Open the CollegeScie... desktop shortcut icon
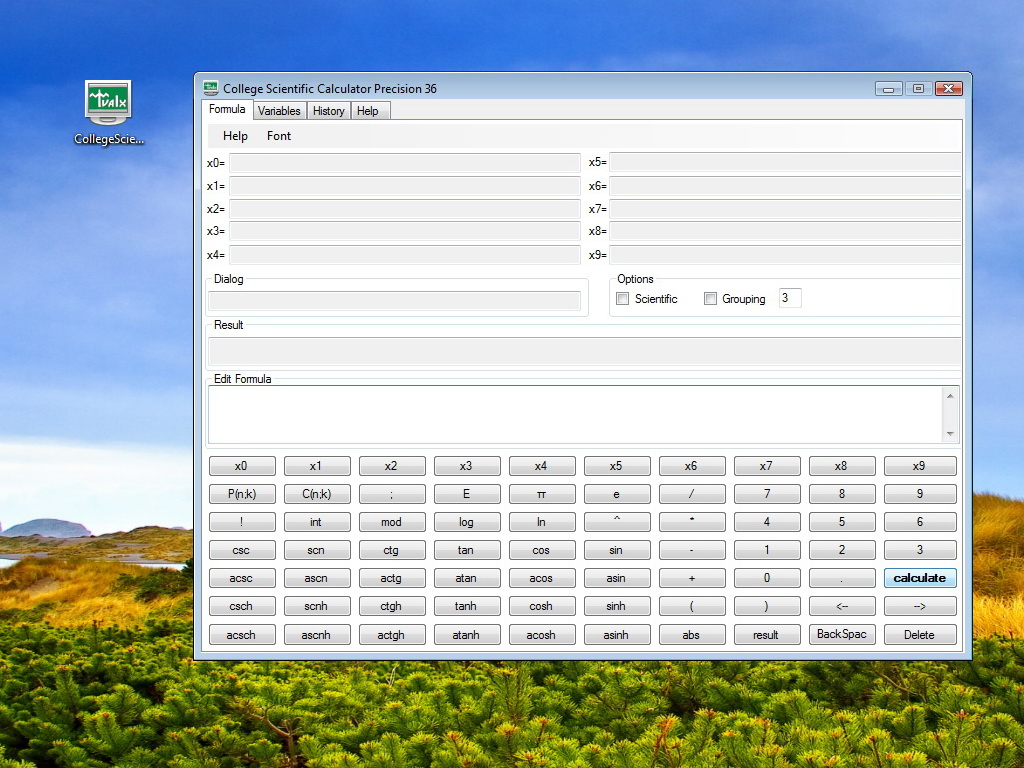Image resolution: width=1024 pixels, height=768 pixels. click(x=108, y=103)
